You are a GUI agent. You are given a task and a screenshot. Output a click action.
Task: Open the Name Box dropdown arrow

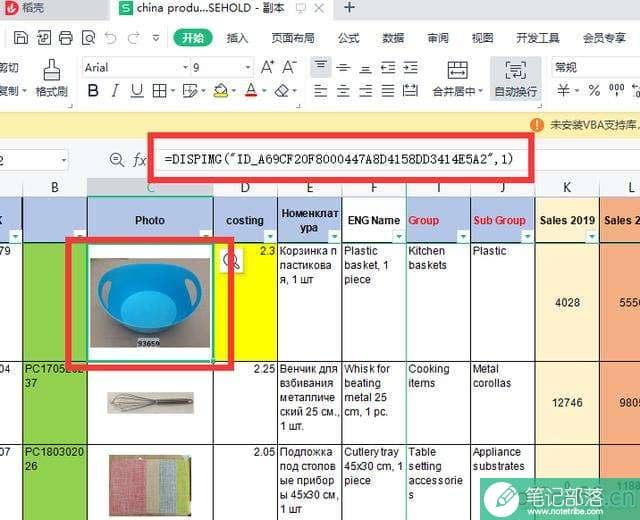coord(64,160)
